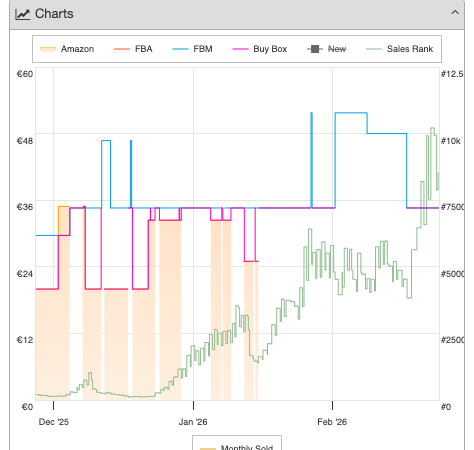474x450 pixels.
Task: Click the FBA orange line swatch
Action: (122, 49)
